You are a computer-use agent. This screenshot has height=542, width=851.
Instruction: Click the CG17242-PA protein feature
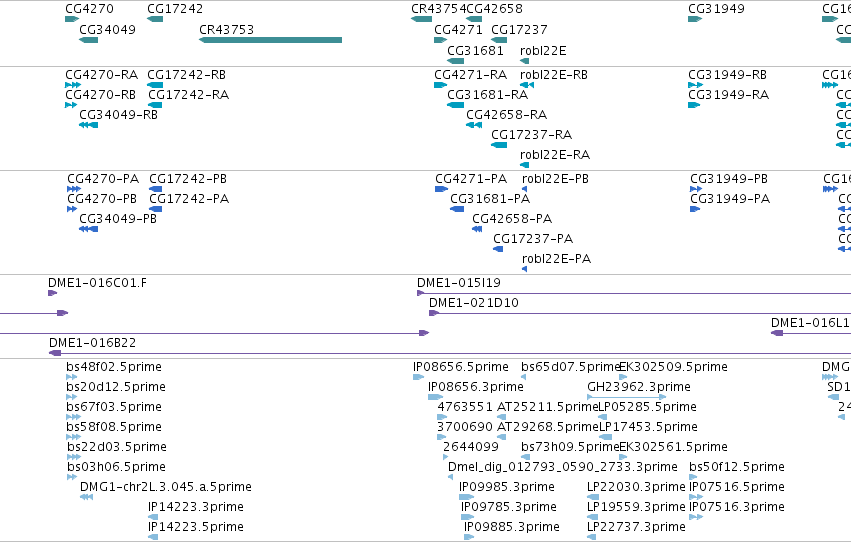(x=155, y=209)
